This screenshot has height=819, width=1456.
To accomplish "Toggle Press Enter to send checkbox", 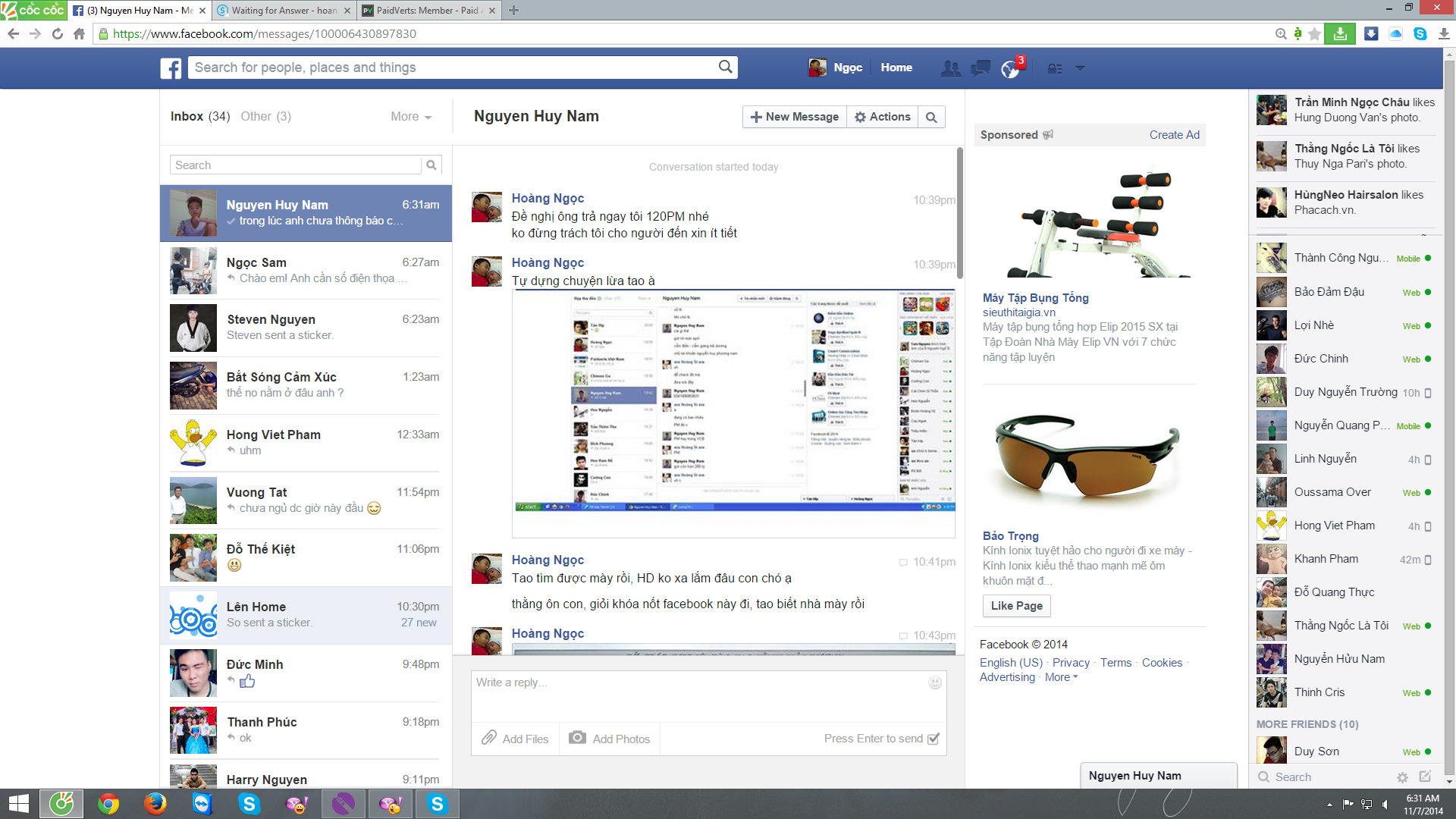I will 934,739.
